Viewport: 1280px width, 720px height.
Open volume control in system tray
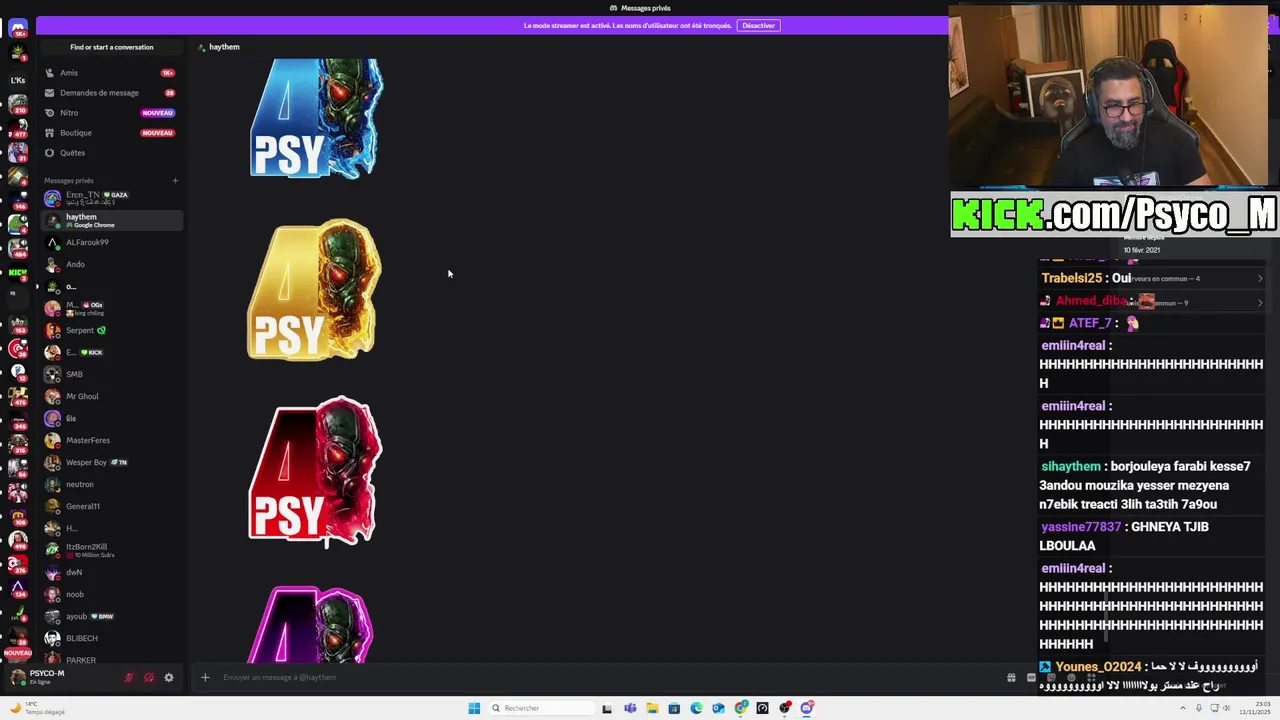[x=1228, y=708]
